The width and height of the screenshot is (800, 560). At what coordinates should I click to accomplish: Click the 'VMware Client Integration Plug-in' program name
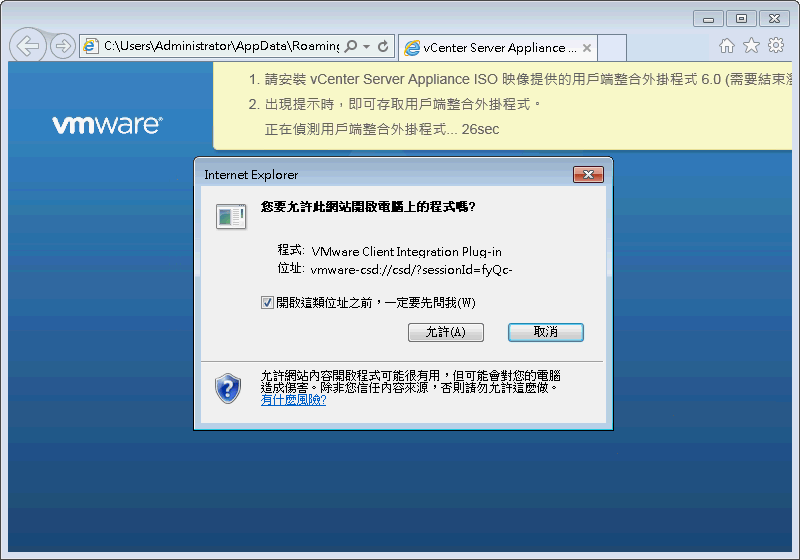407,251
